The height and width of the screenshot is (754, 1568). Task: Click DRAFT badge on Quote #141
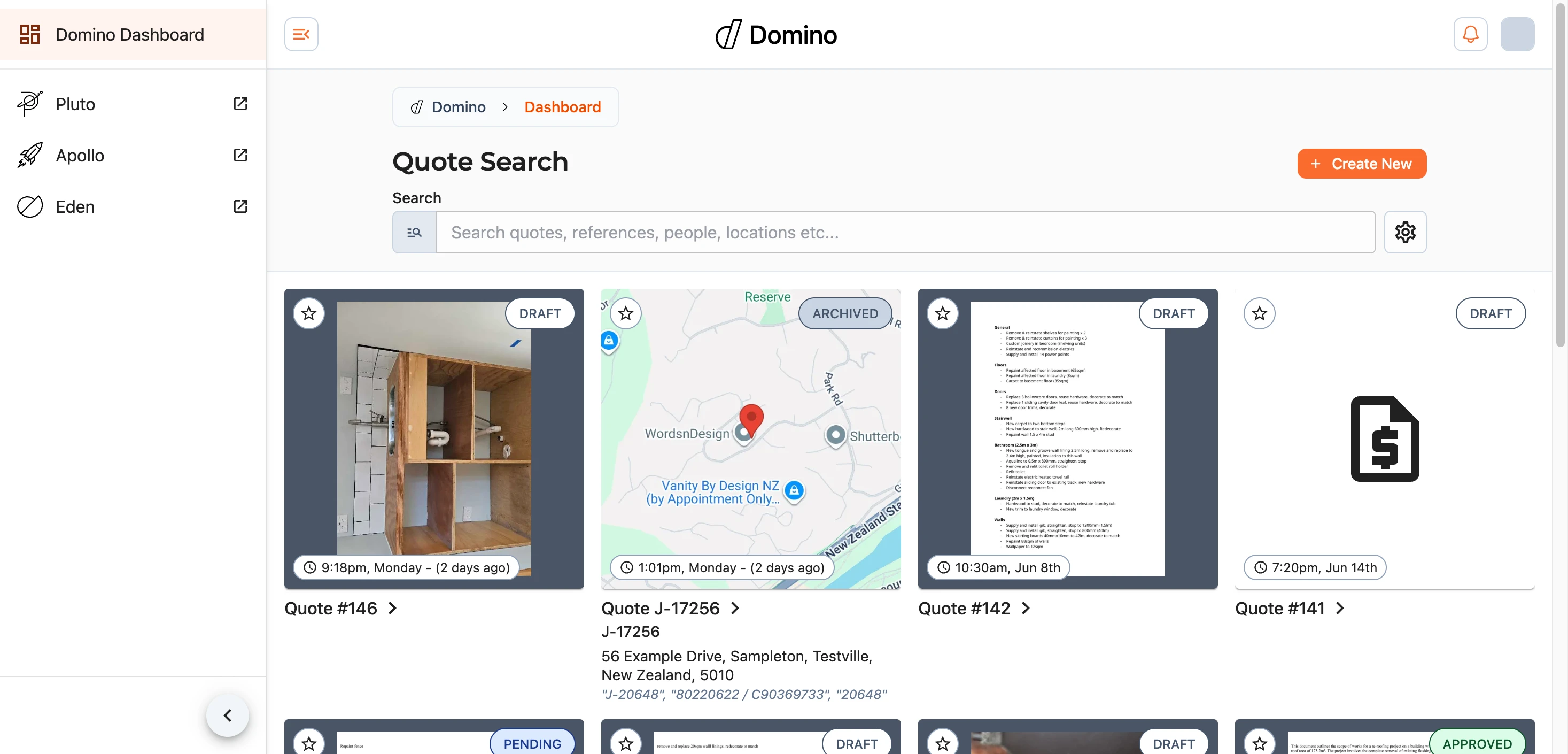[1490, 313]
